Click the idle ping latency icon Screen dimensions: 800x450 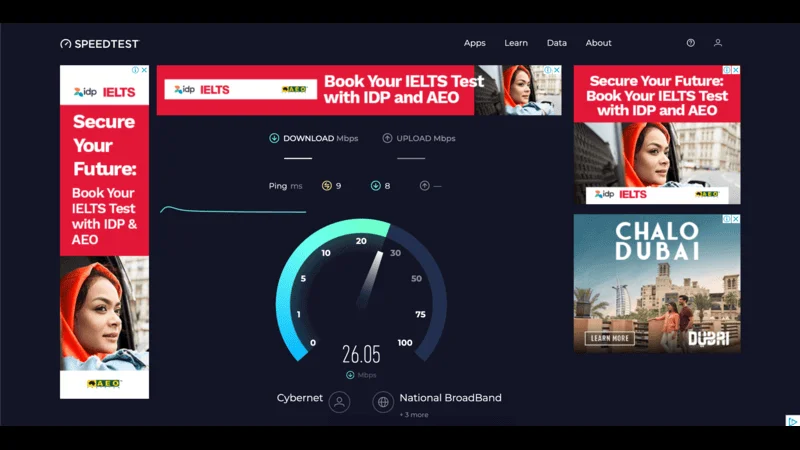pyautogui.click(x=327, y=186)
